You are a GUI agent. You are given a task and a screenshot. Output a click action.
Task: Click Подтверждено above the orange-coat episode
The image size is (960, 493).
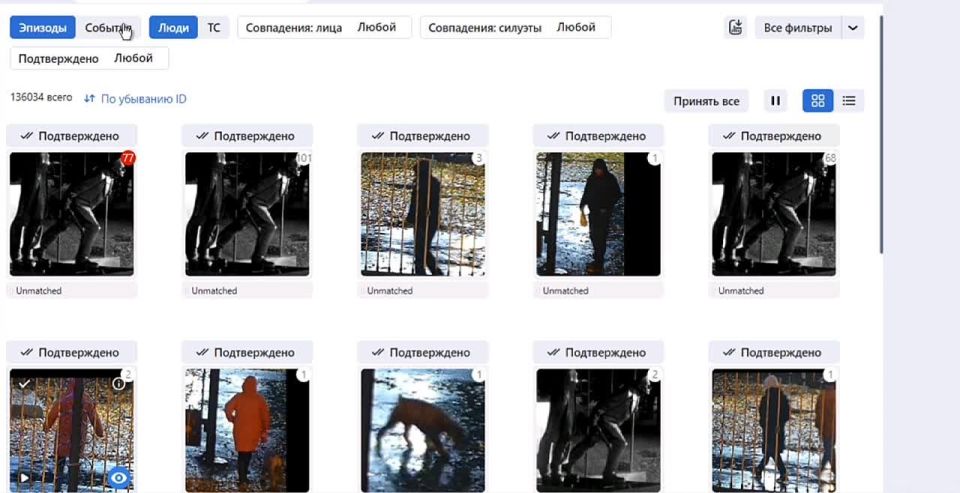pos(247,352)
